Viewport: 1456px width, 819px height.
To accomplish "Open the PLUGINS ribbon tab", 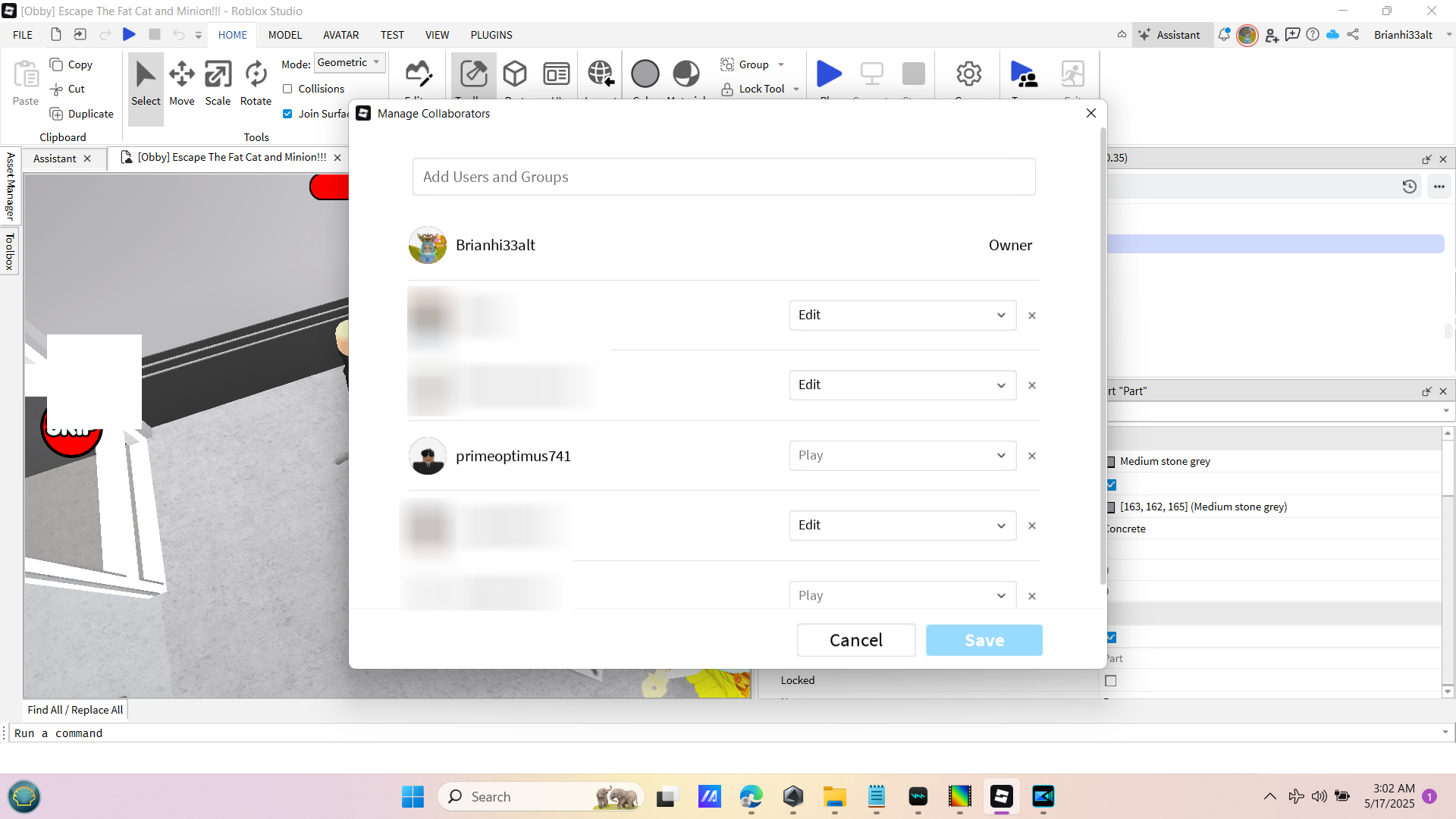I will 491,35.
